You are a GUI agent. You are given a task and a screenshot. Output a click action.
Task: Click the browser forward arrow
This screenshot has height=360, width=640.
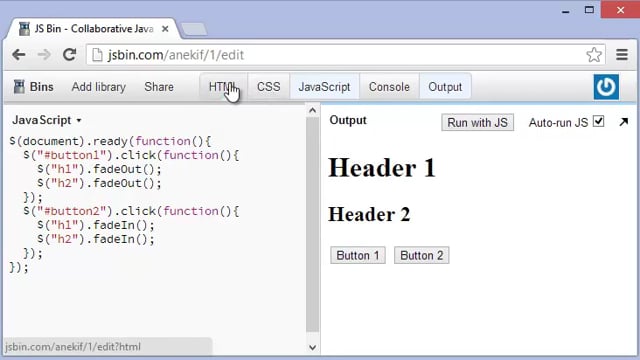point(44,55)
